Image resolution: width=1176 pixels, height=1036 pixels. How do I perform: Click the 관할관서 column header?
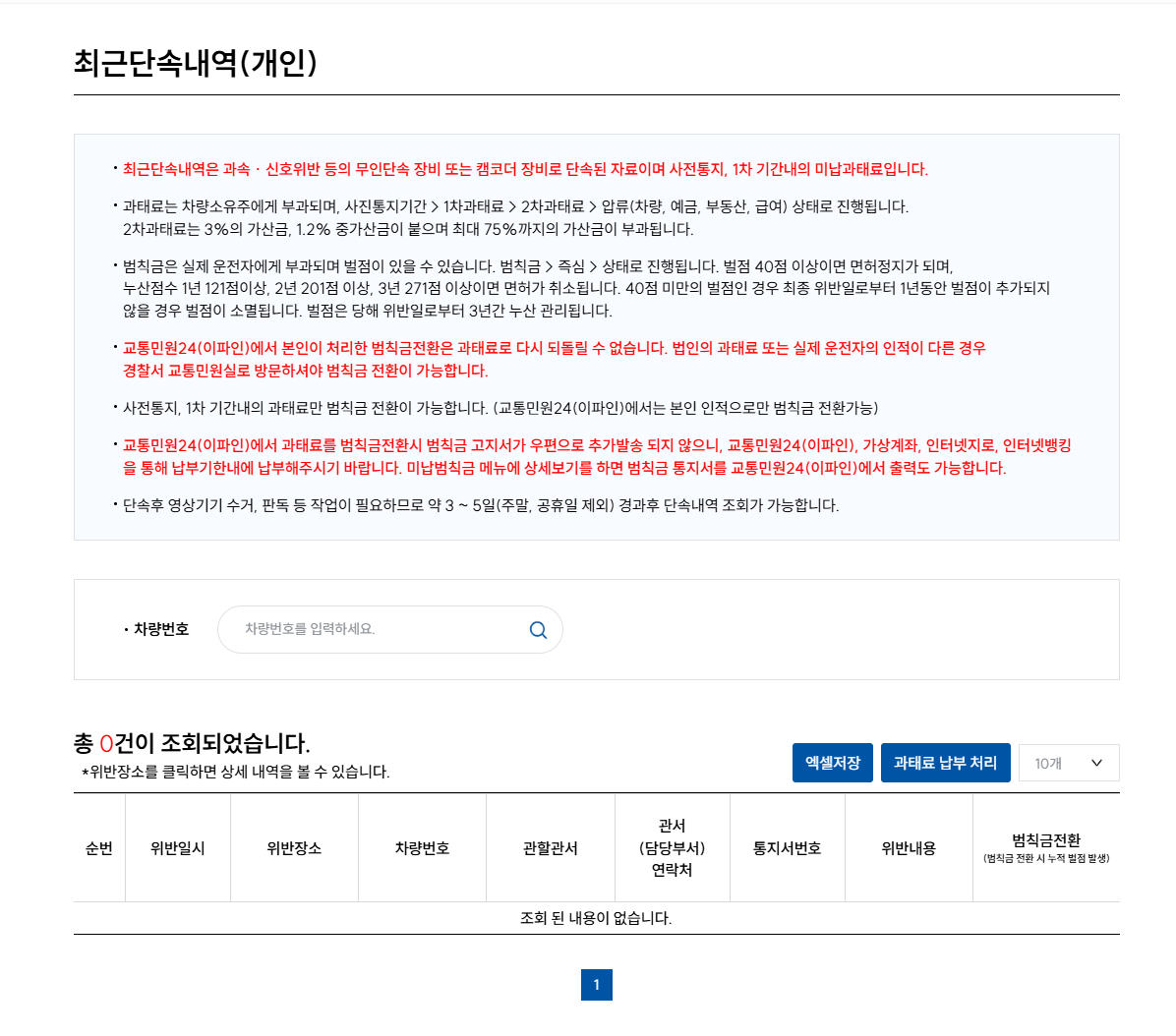551,846
